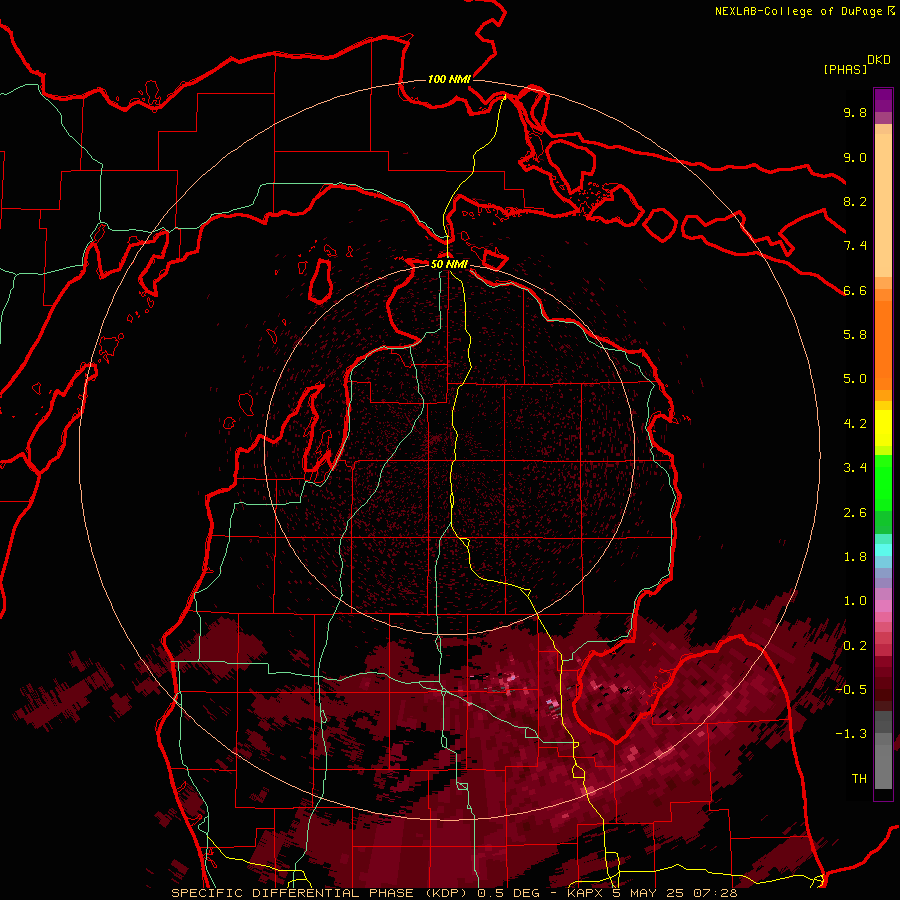Click the 5 MAY 25 07:28 timestamp
Viewport: 900px width, 900px height.
tap(675, 893)
